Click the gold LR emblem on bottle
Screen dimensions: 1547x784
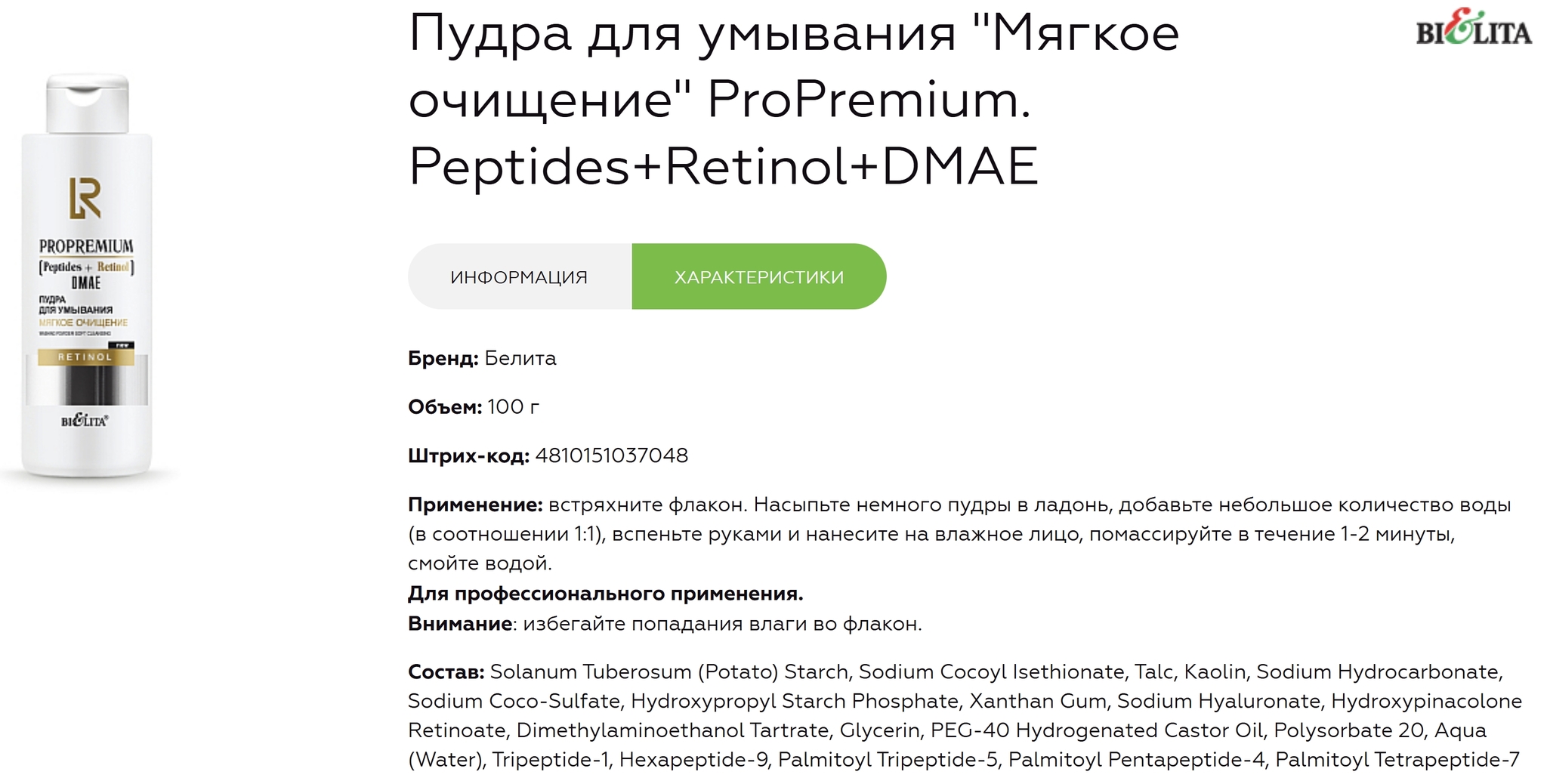point(85,199)
